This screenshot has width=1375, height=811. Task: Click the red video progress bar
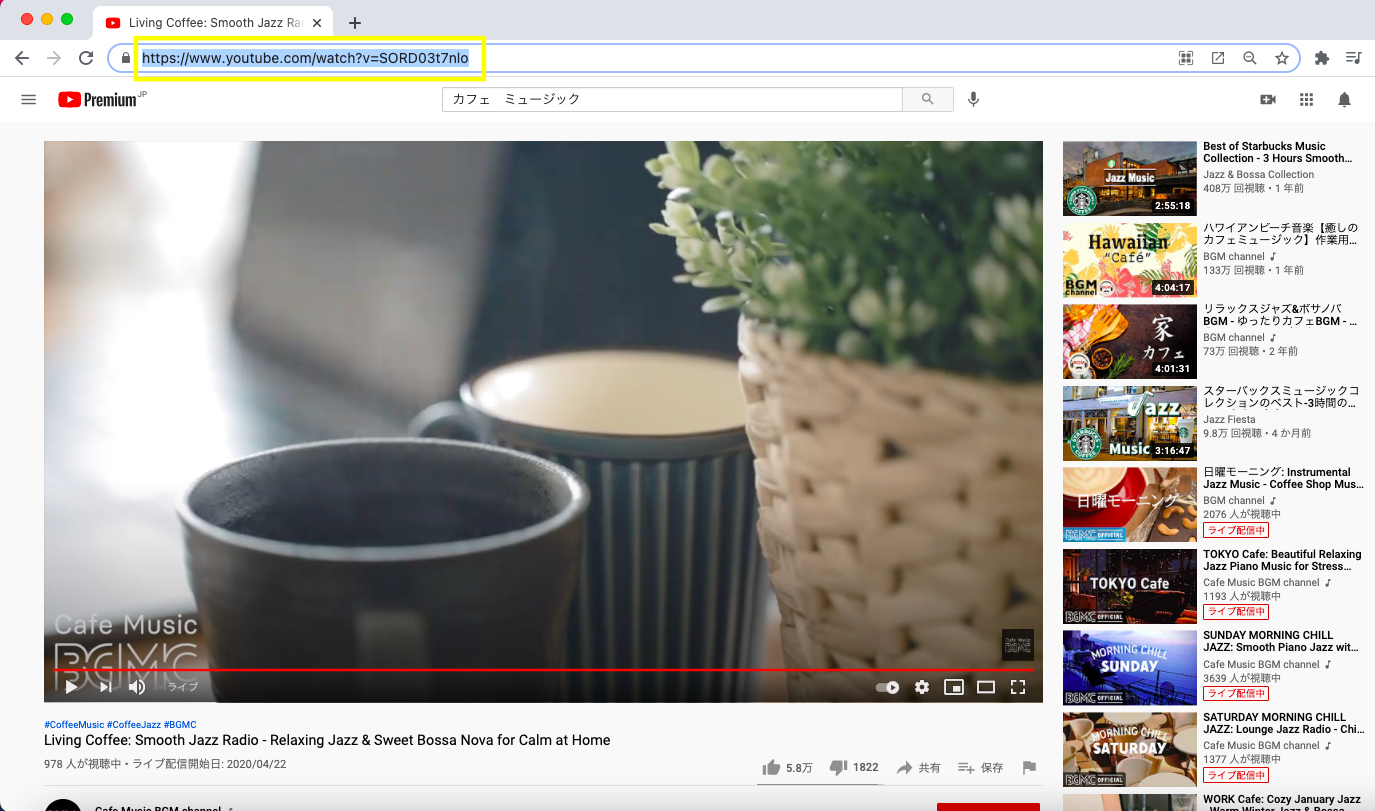click(543, 670)
